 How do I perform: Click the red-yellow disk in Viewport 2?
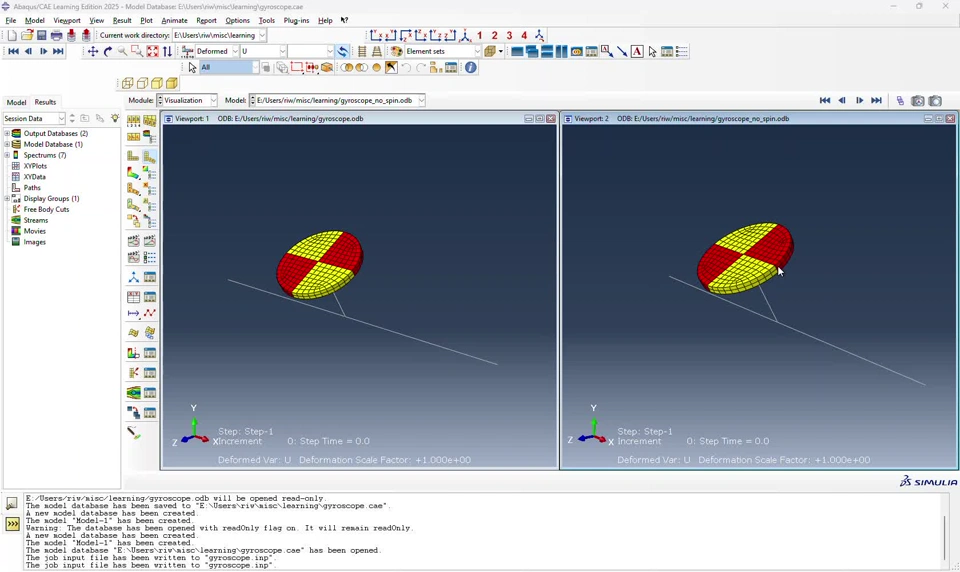pos(745,257)
